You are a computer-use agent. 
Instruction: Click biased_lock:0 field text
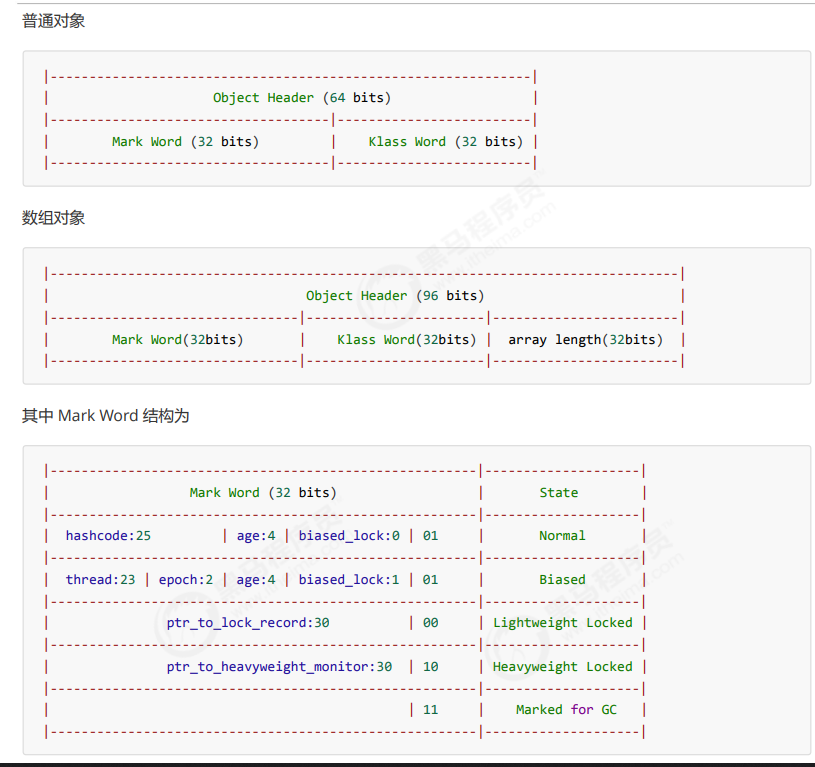pos(349,536)
